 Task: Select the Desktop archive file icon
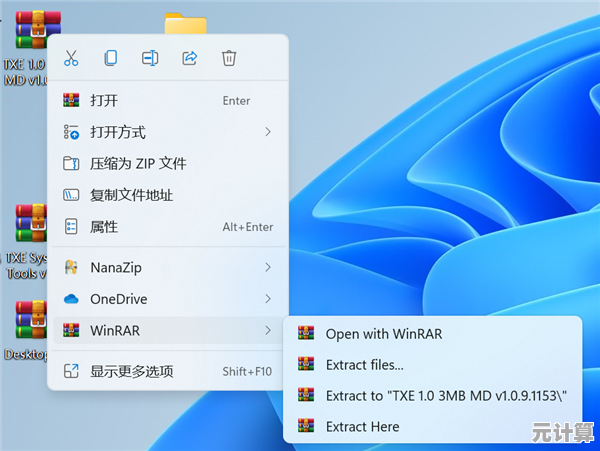click(30, 322)
